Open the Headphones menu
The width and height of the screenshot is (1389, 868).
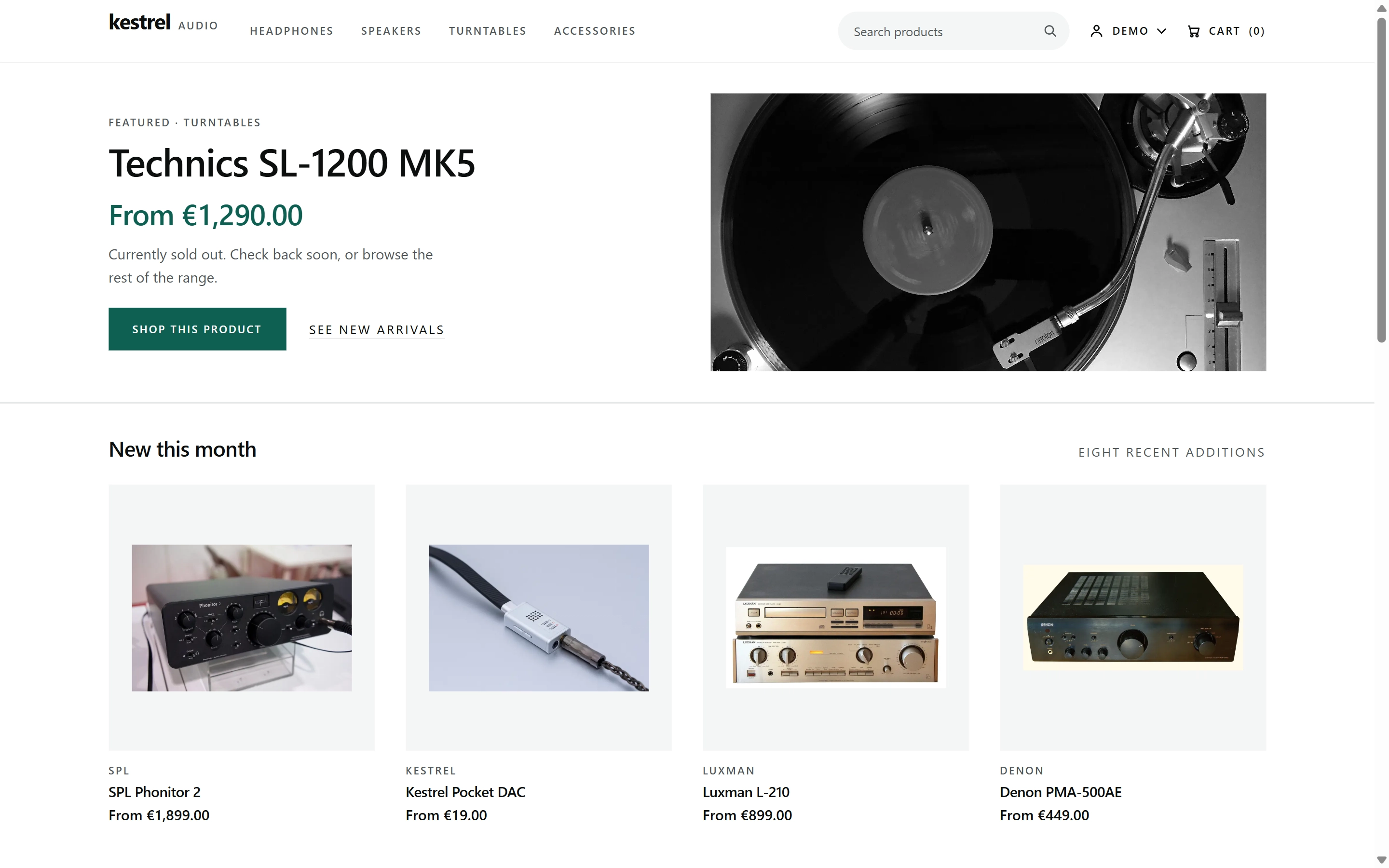(x=292, y=31)
